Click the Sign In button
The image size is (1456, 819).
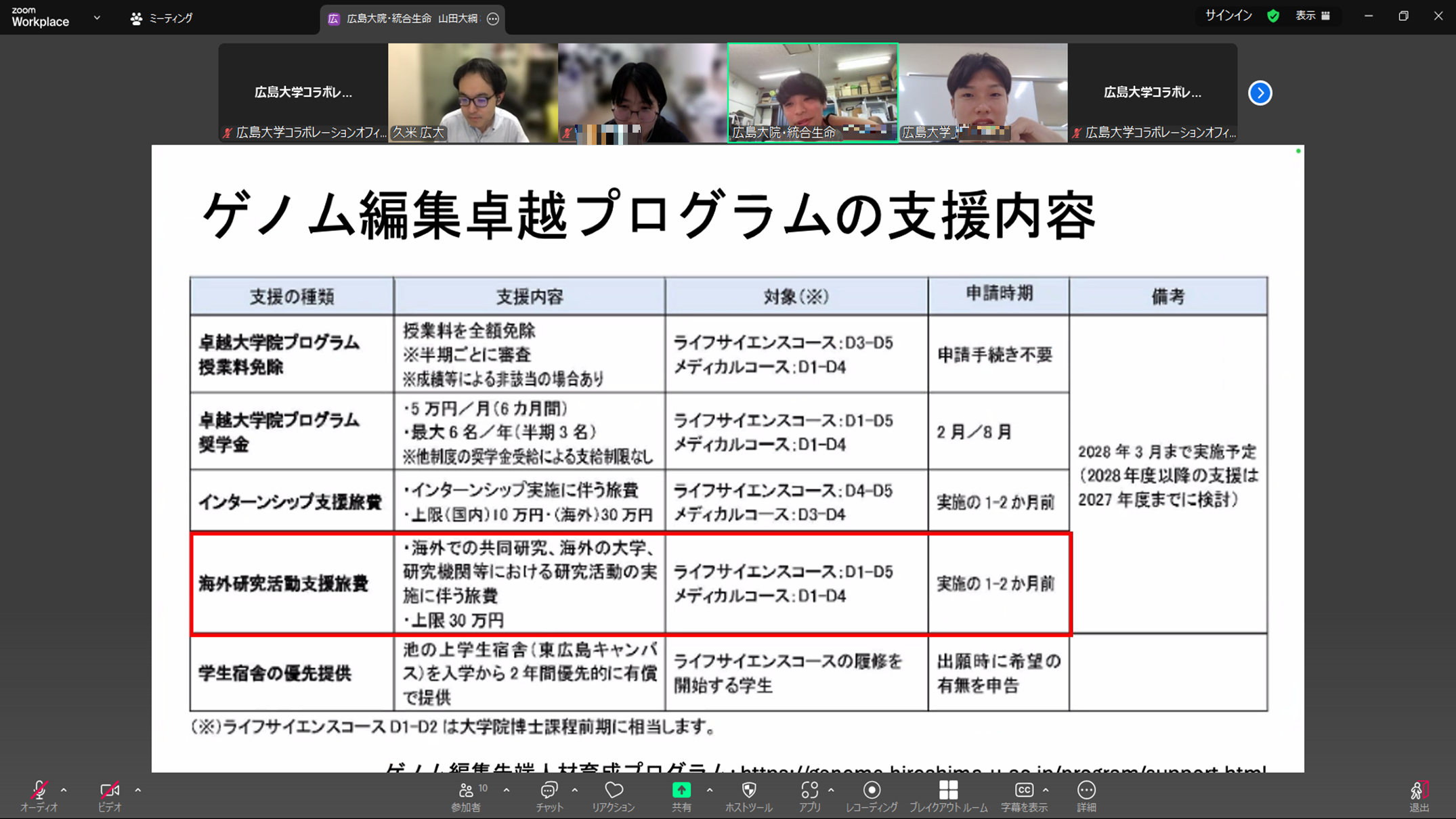tap(1228, 16)
